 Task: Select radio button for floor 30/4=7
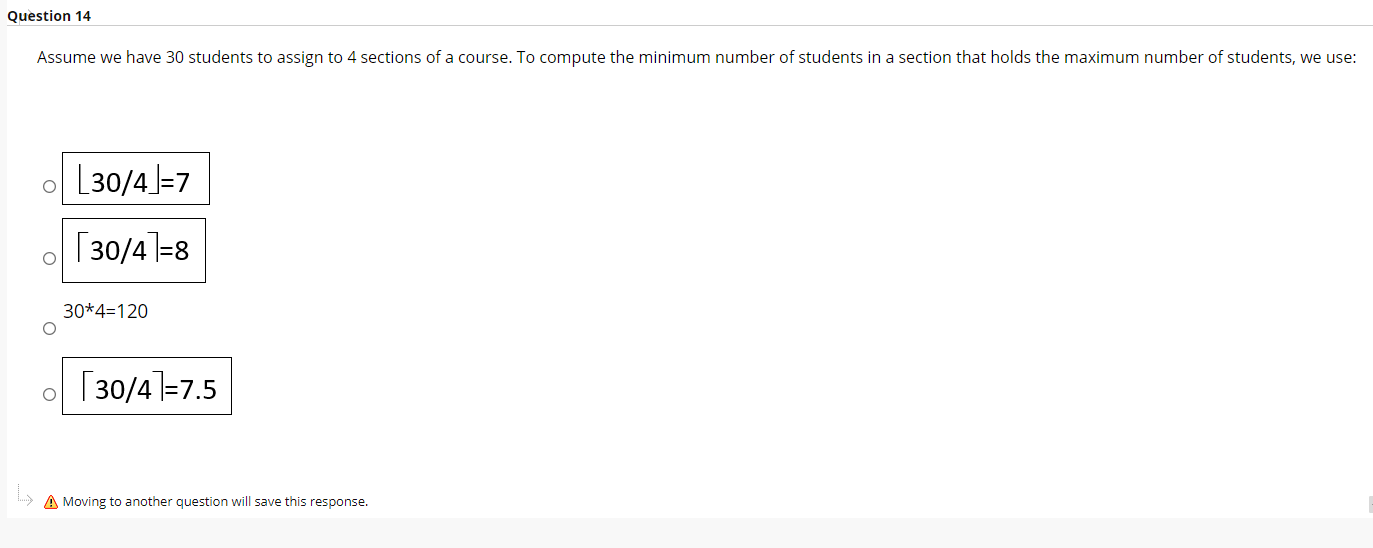coord(48,186)
